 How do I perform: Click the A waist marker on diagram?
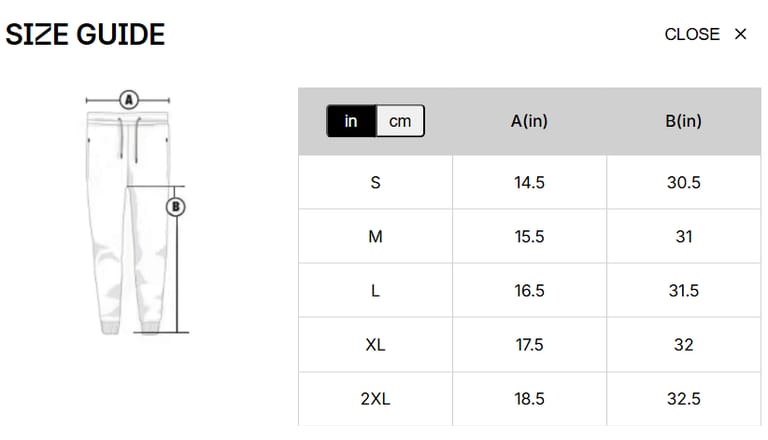tap(128, 99)
